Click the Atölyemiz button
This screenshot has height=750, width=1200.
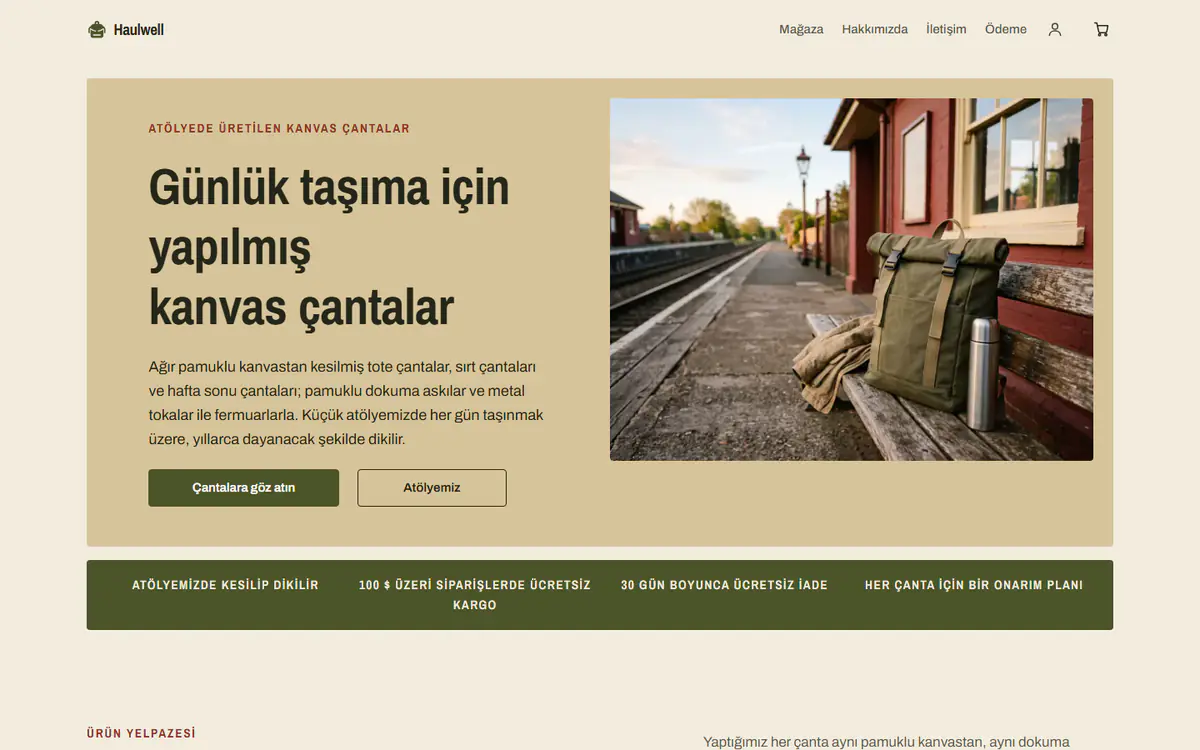432,488
